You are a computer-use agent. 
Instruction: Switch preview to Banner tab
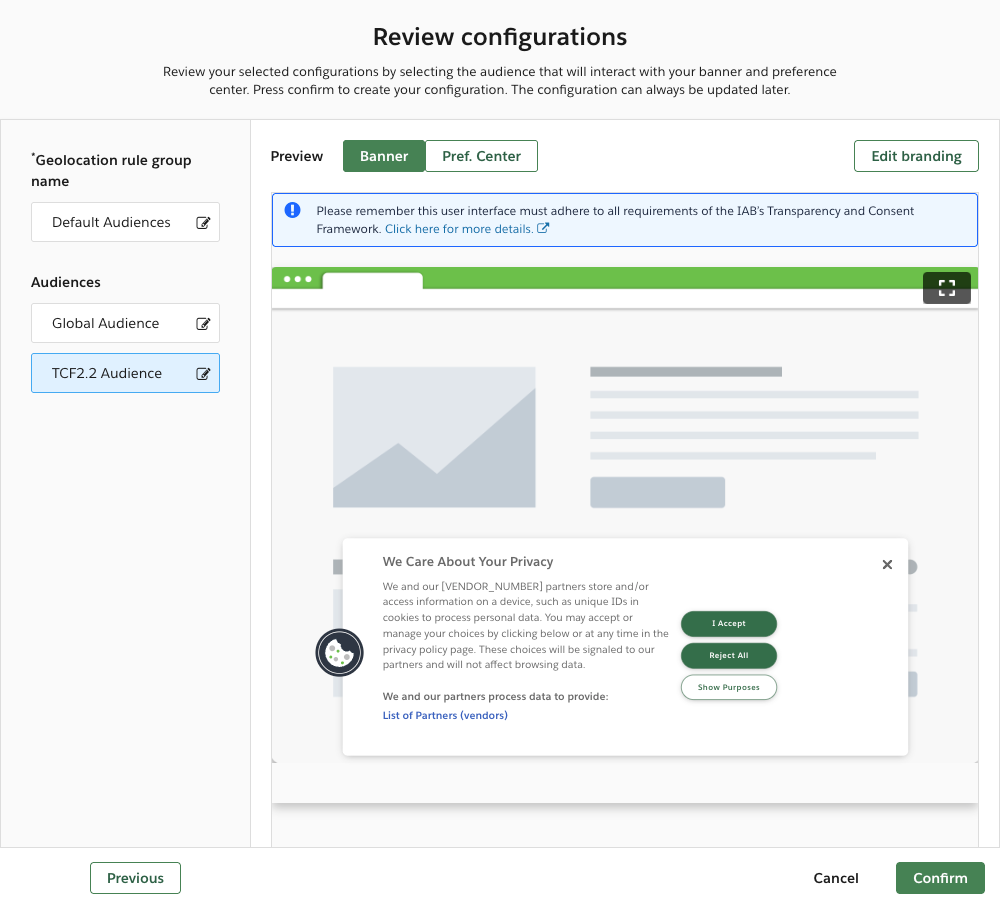pyautogui.click(x=384, y=156)
